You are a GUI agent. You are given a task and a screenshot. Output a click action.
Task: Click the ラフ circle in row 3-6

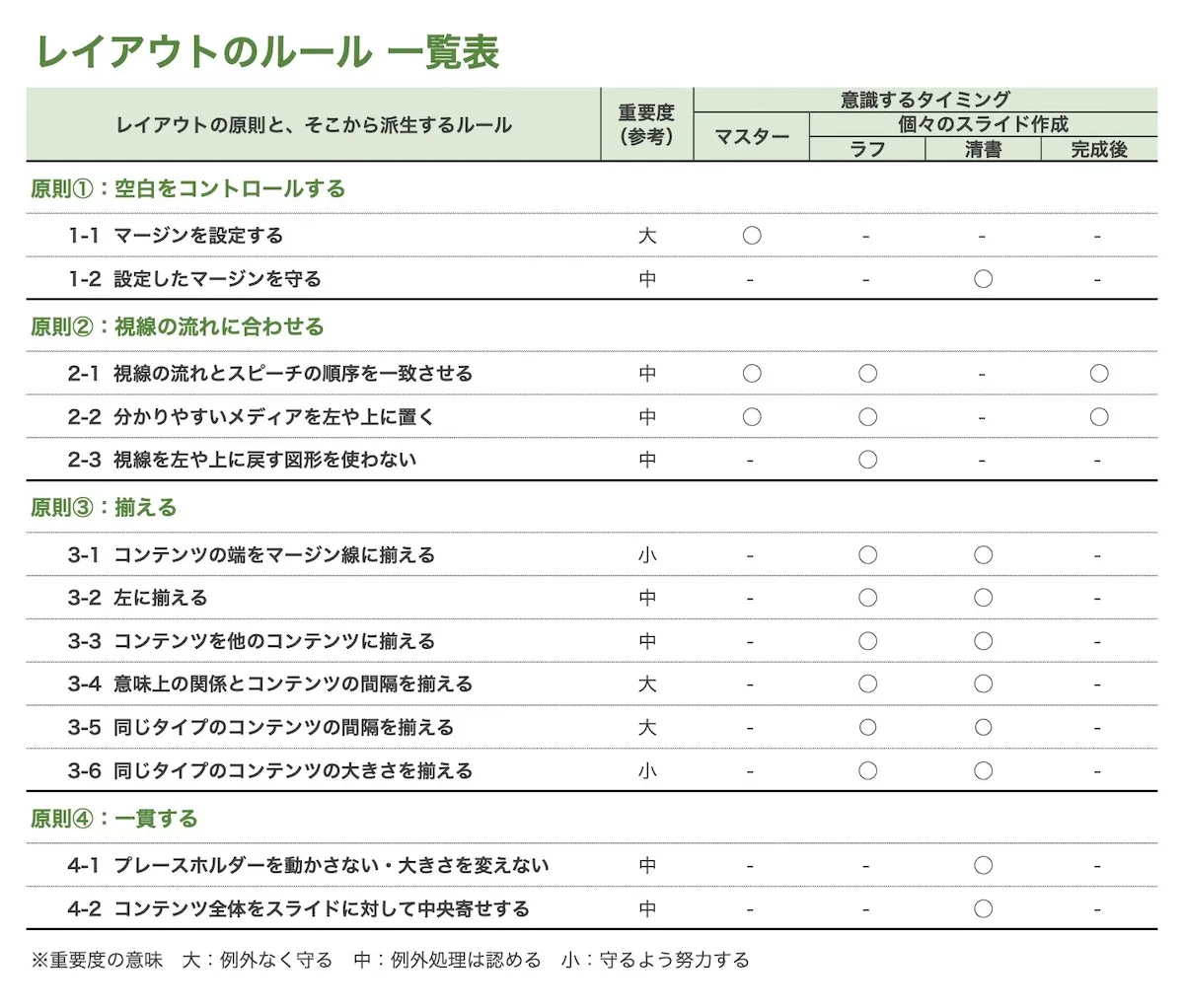coord(867,770)
